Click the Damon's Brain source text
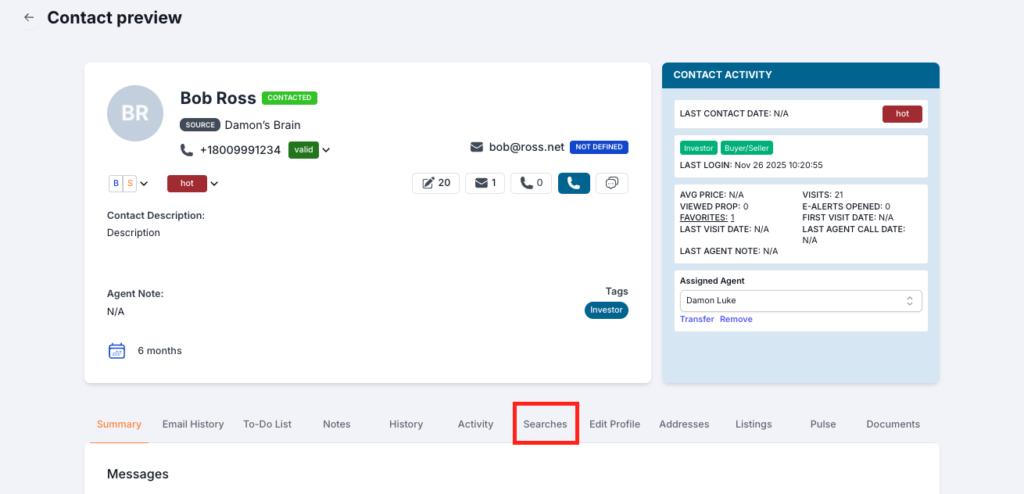 [263, 125]
